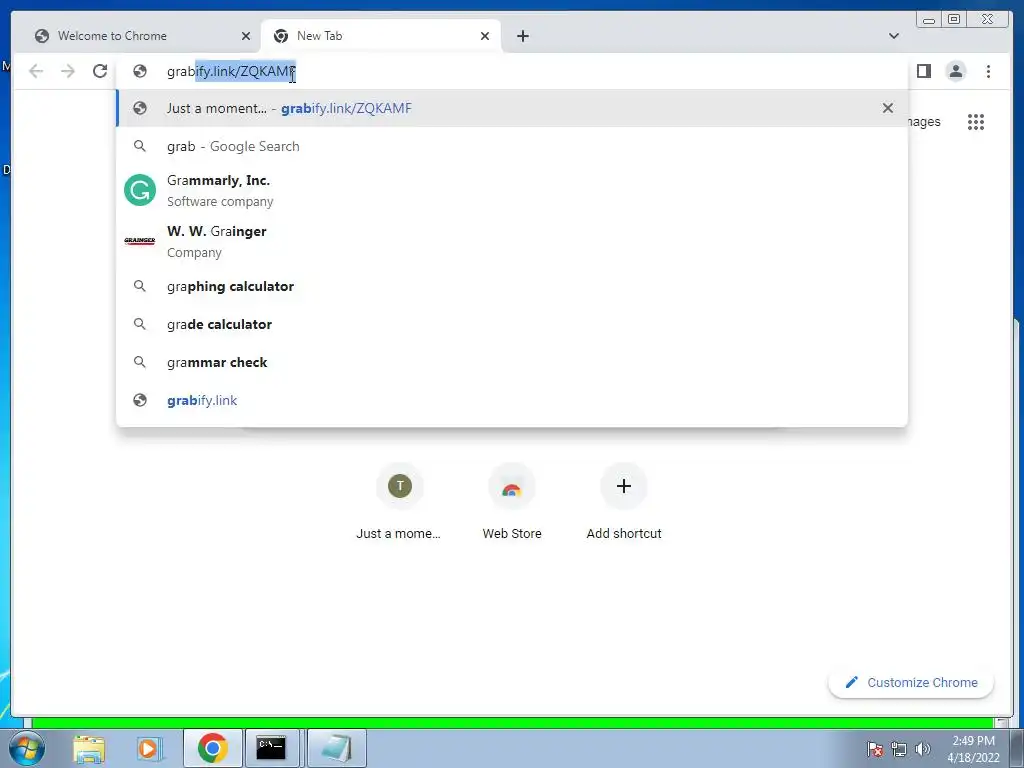The height and width of the screenshot is (768, 1024).
Task: Close the New Tab tab
Action: 485,36
